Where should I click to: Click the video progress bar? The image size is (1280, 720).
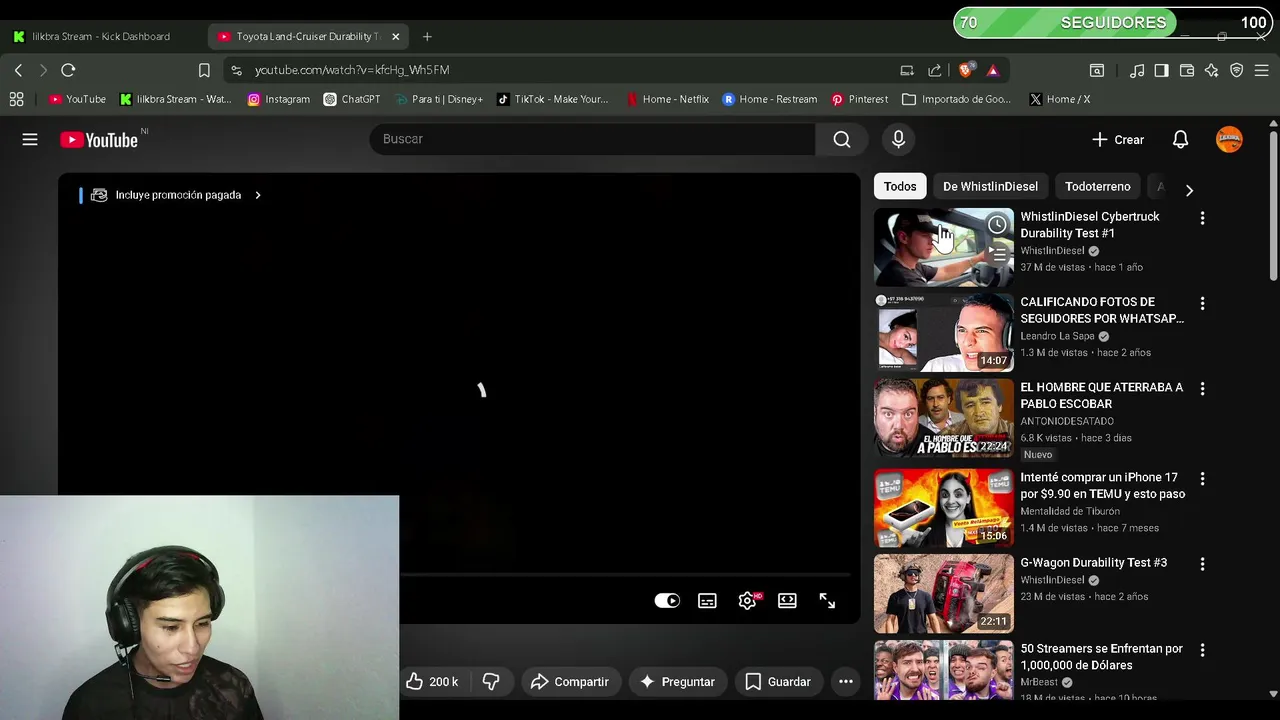[625, 575]
